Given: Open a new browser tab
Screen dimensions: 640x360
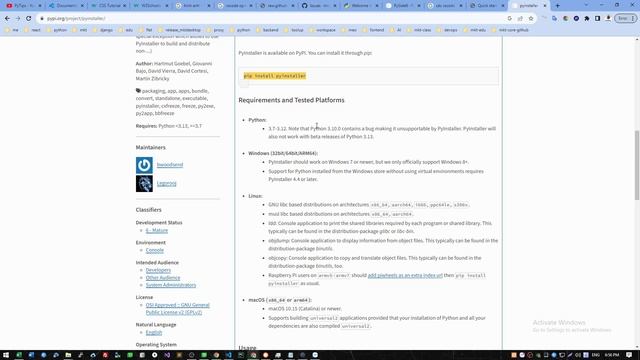Looking at the screenshot, I should 558,6.
